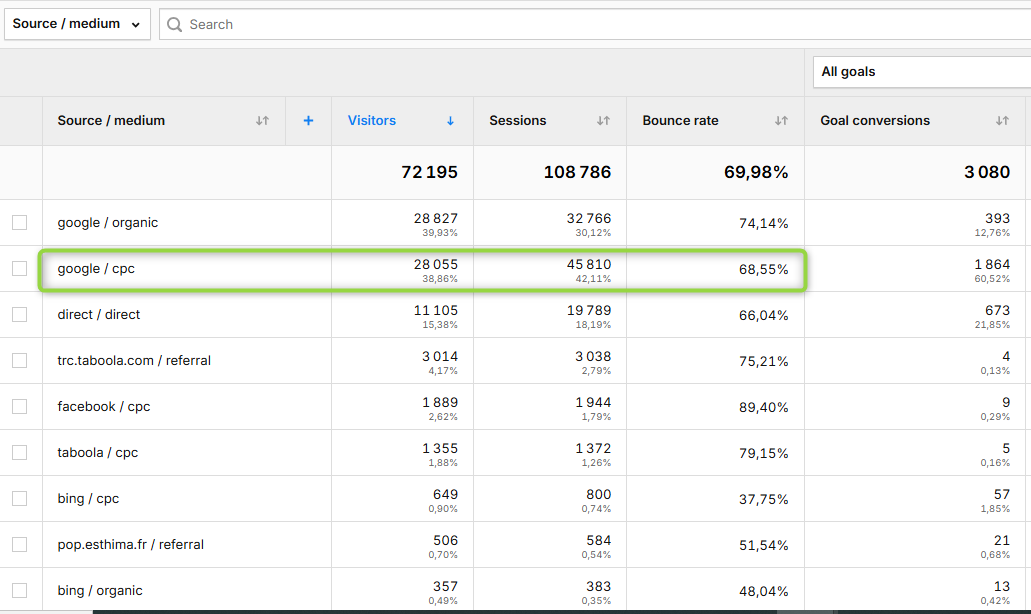Open the Source / medium dimension dropdown
The height and width of the screenshot is (614, 1031).
click(x=77, y=24)
